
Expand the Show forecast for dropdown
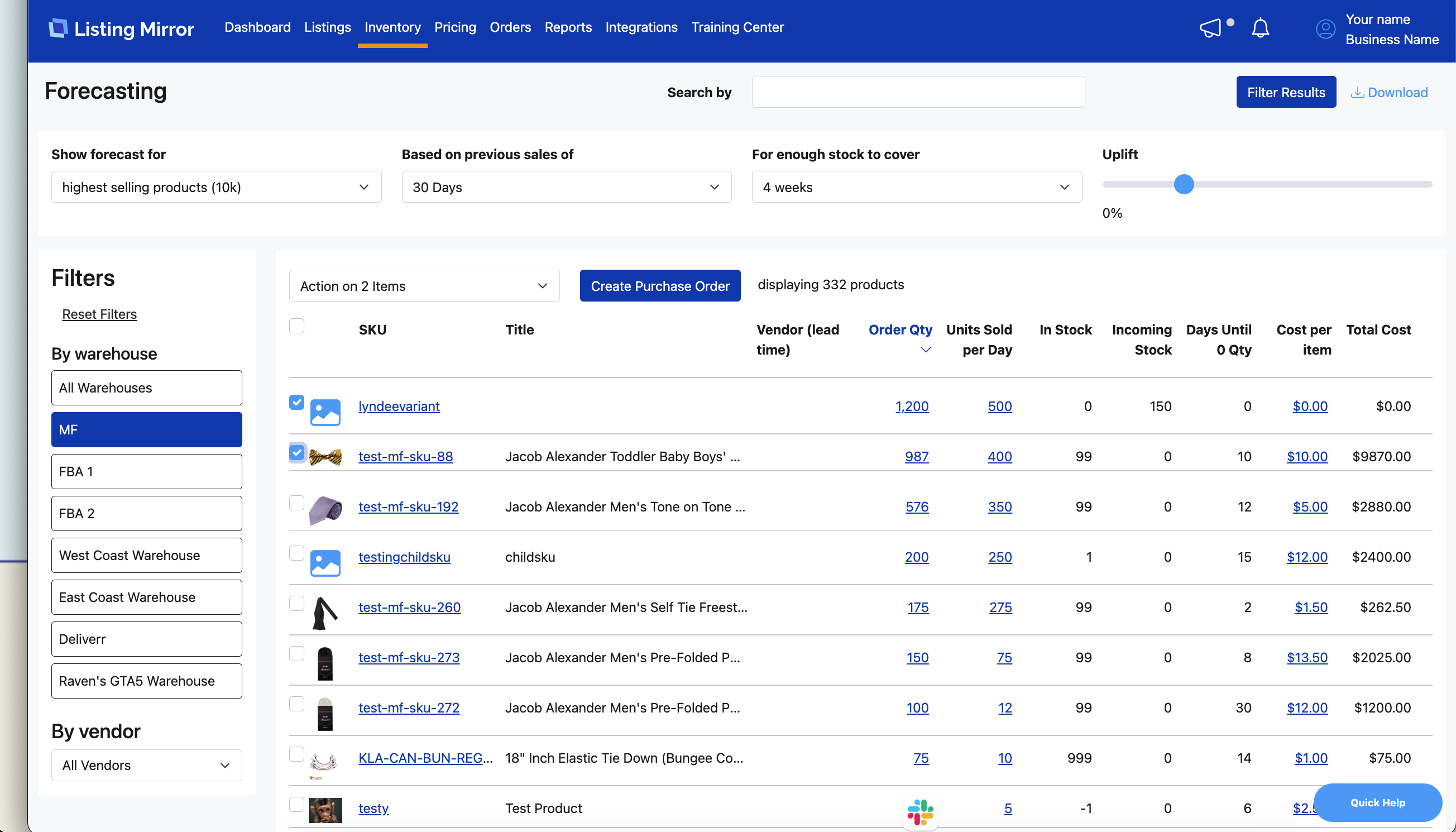(216, 187)
